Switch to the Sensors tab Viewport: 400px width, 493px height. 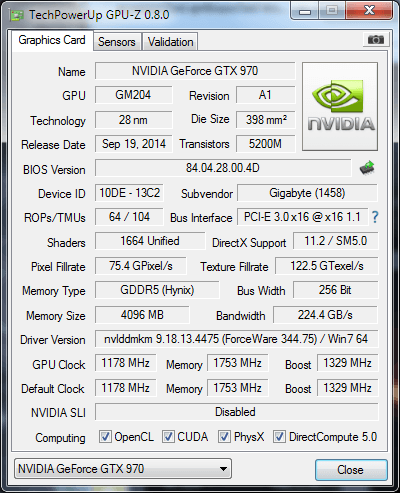pyautogui.click(x=117, y=42)
